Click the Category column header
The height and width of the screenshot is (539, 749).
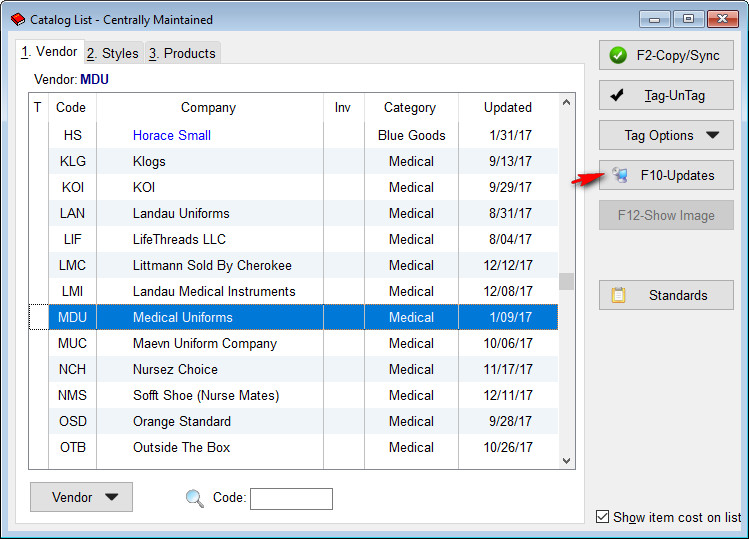click(410, 108)
